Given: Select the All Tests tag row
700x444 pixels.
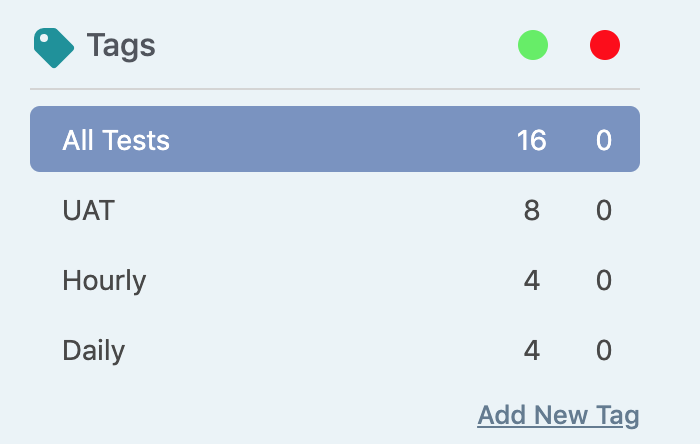Looking at the screenshot, I should tap(335, 139).
